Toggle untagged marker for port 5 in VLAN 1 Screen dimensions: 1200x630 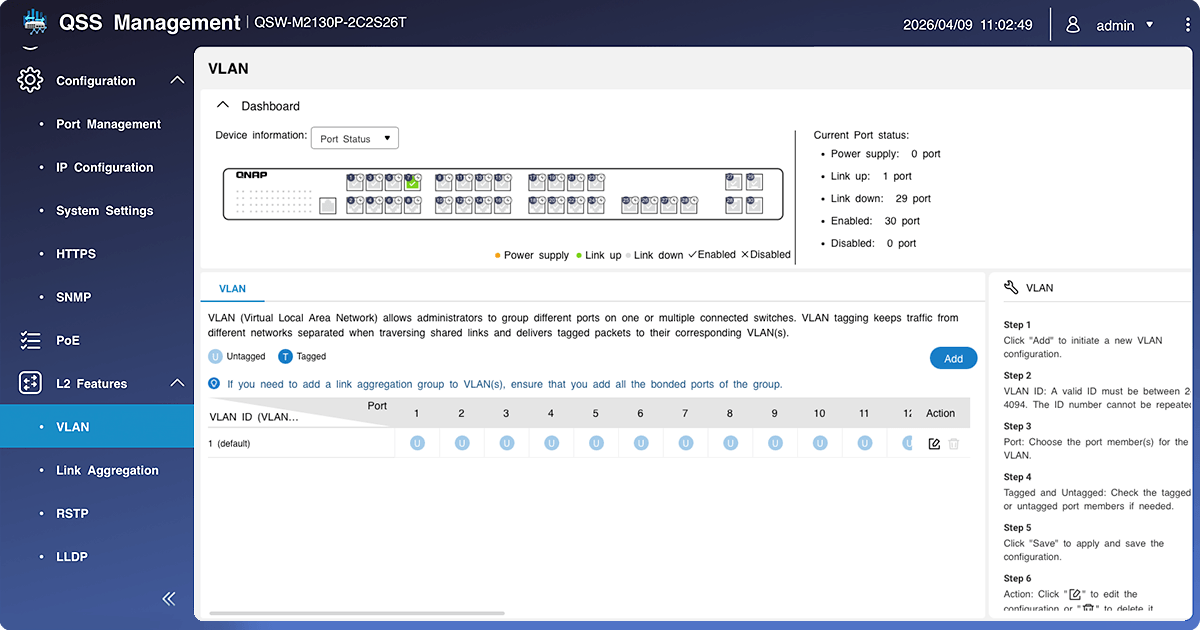tap(595, 443)
